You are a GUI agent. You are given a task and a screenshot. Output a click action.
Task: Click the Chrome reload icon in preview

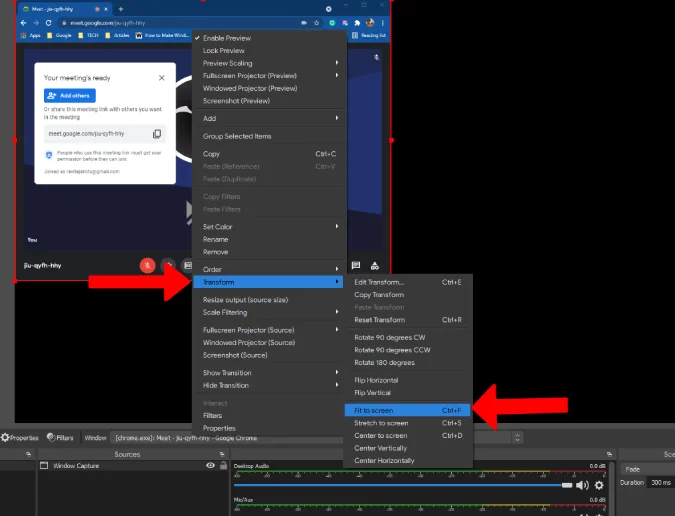[x=49, y=23]
